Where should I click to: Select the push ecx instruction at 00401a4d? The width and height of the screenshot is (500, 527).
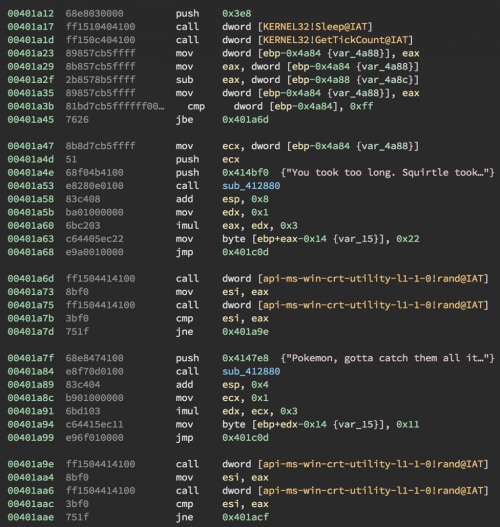[208, 159]
